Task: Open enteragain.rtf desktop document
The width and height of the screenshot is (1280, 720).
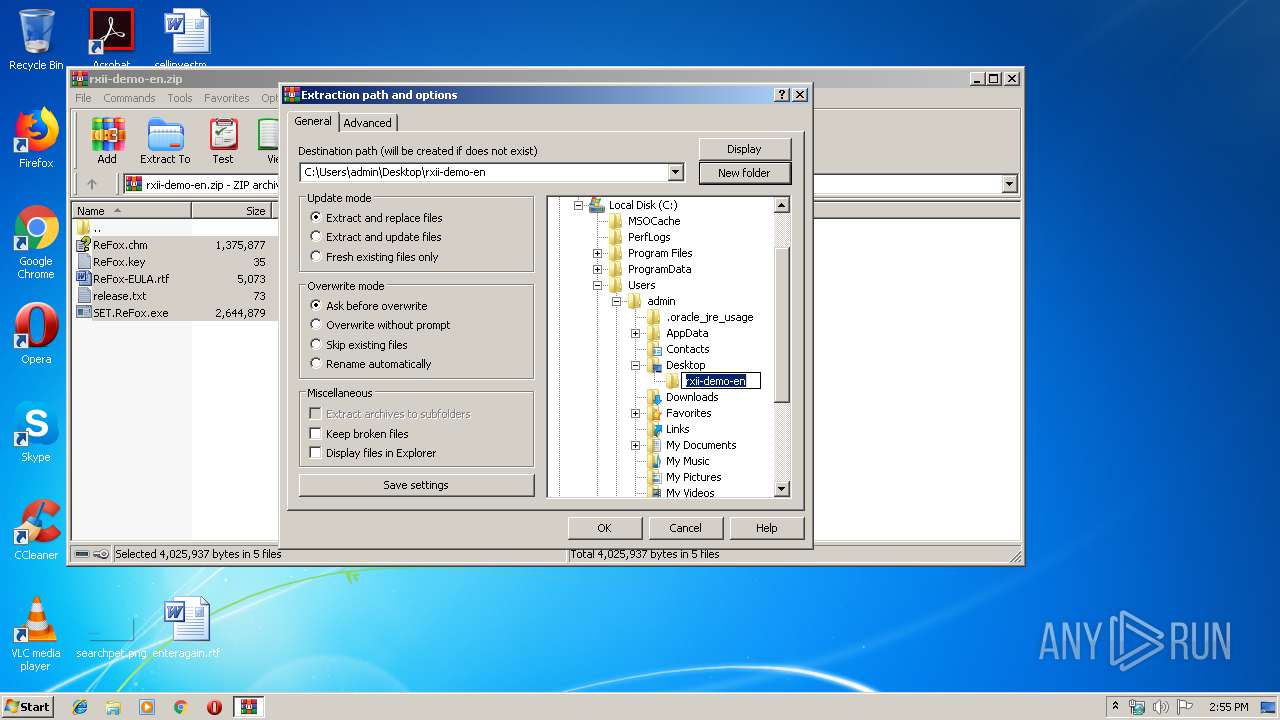Action: 187,628
